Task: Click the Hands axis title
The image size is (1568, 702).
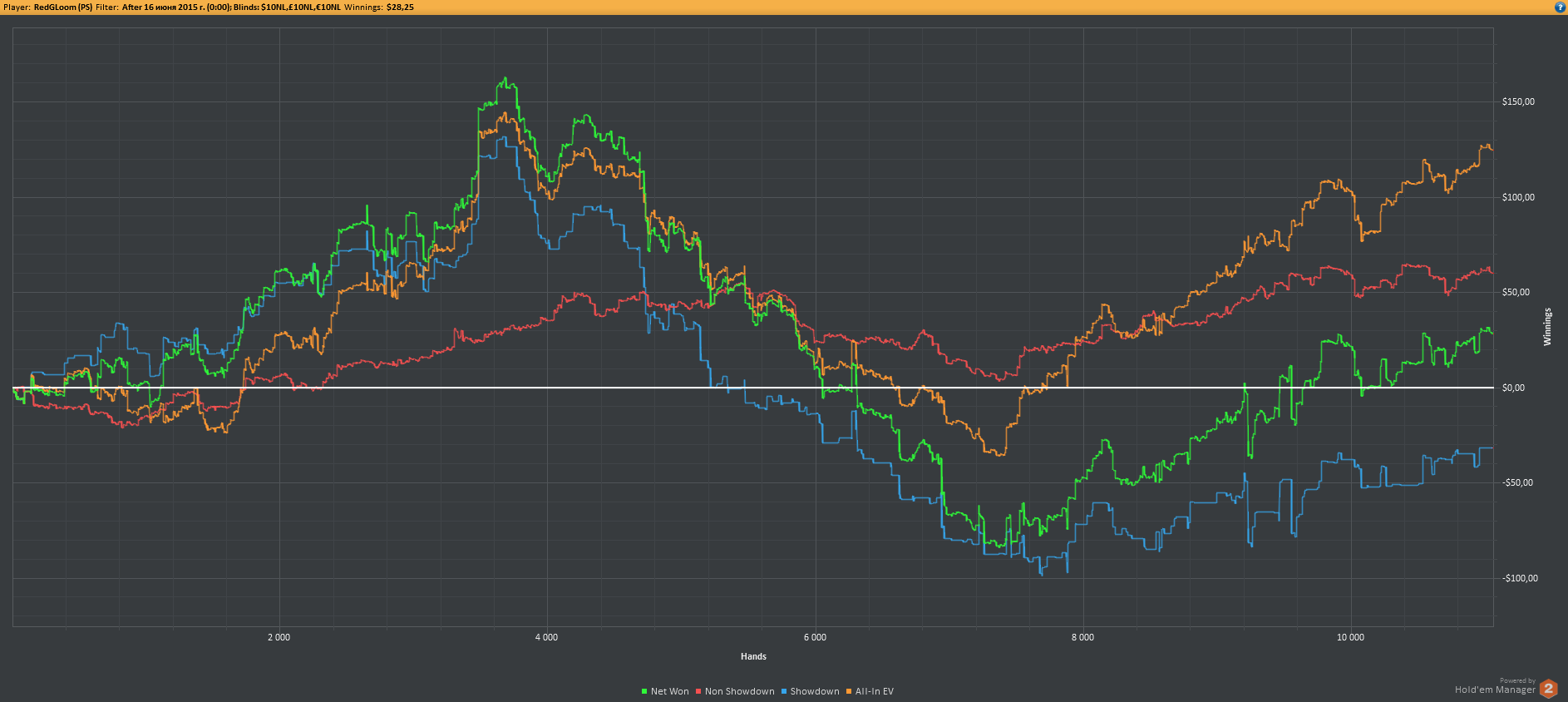Action: [753, 656]
